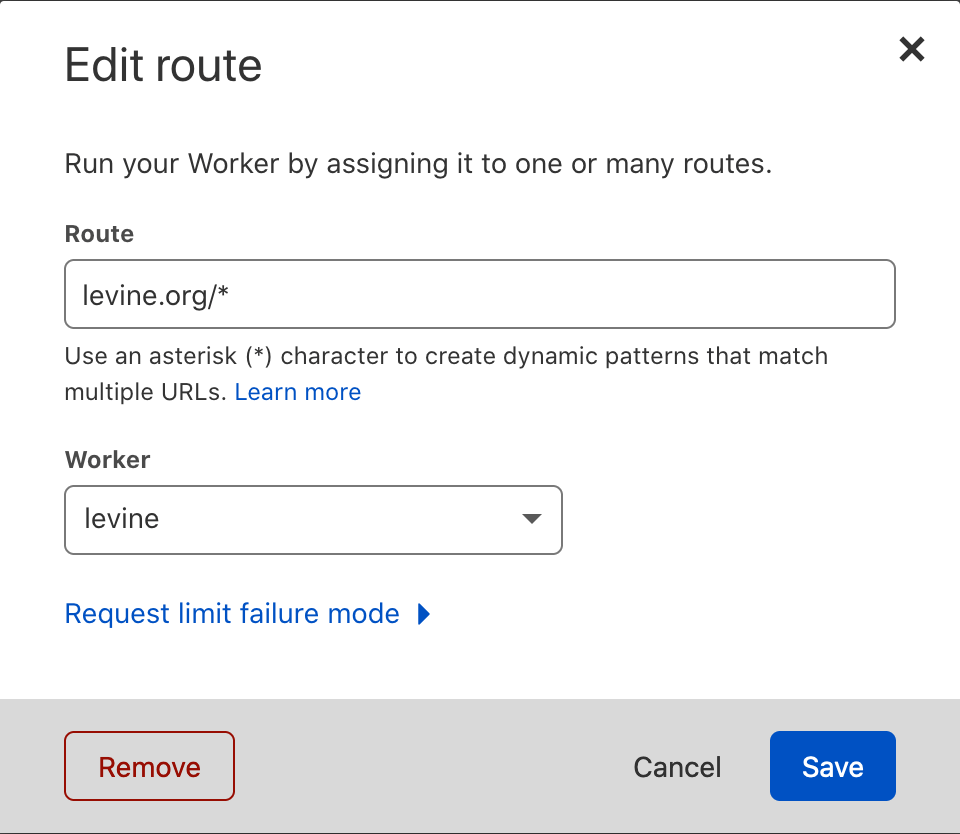Open the Learn more link
This screenshot has height=834, width=960.
297,392
